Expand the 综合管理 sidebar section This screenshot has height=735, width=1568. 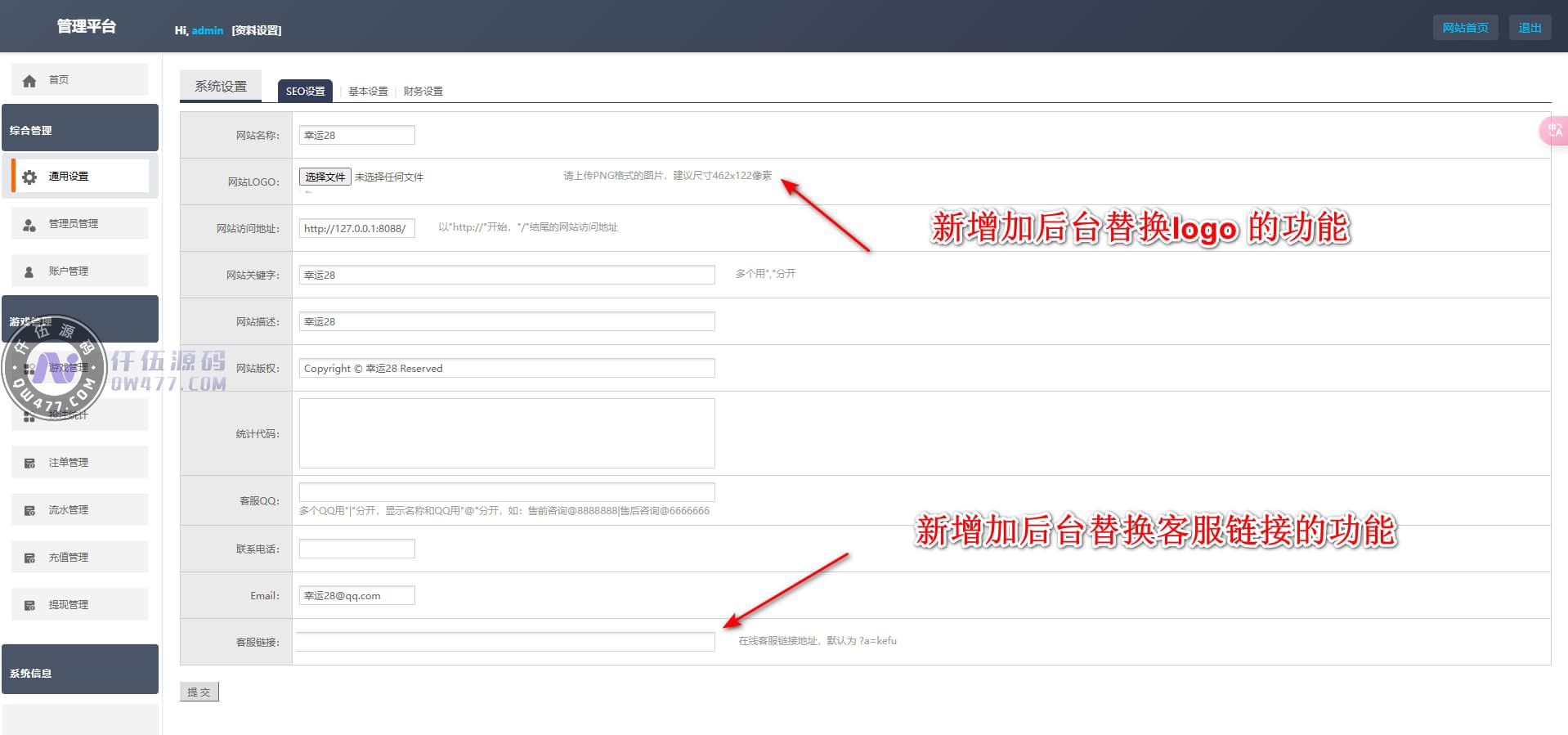[x=80, y=129]
